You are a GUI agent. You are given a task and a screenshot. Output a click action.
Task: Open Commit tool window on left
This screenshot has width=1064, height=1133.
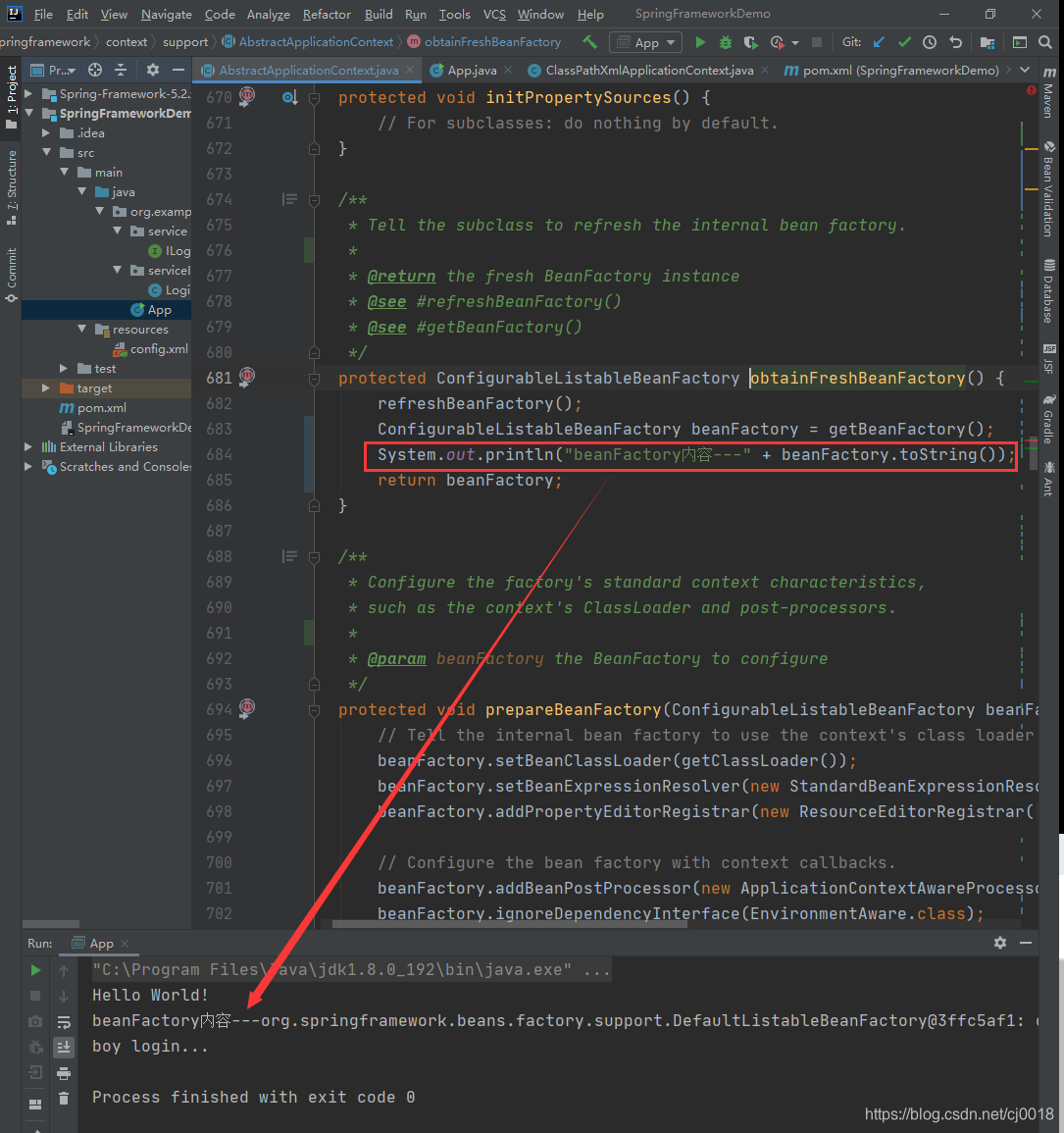click(x=12, y=276)
